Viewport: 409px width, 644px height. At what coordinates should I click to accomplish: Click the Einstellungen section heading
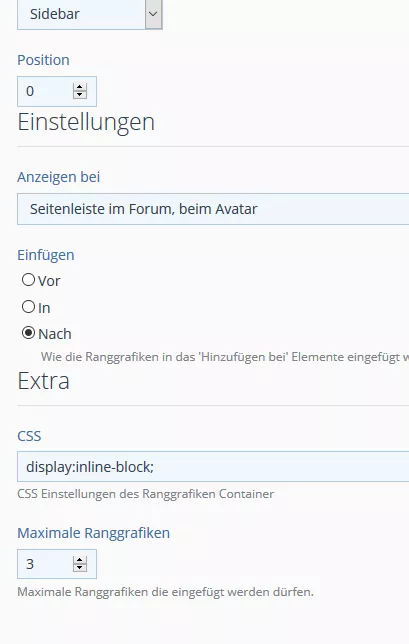pos(86,122)
